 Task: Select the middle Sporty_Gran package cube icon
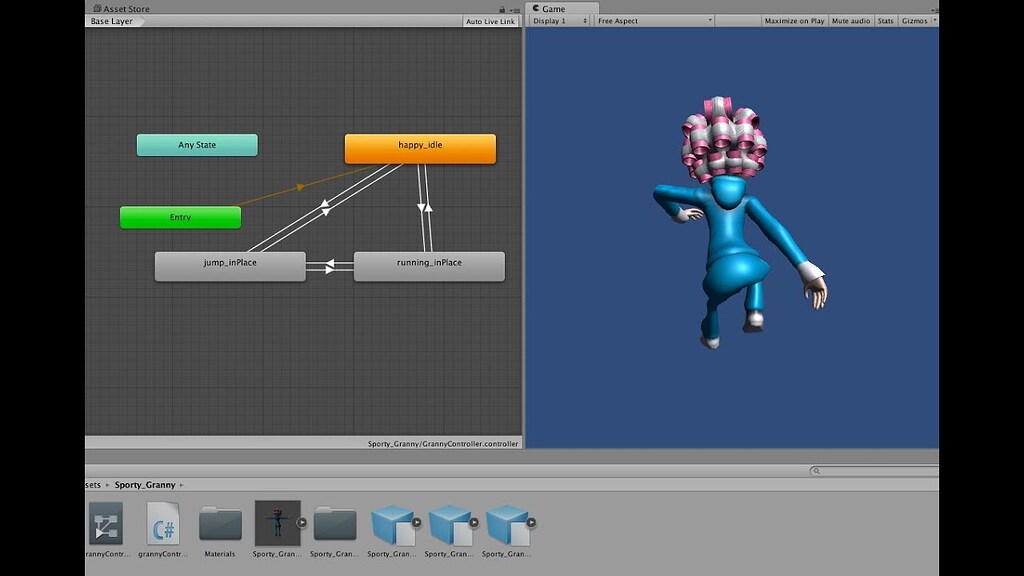pos(449,522)
